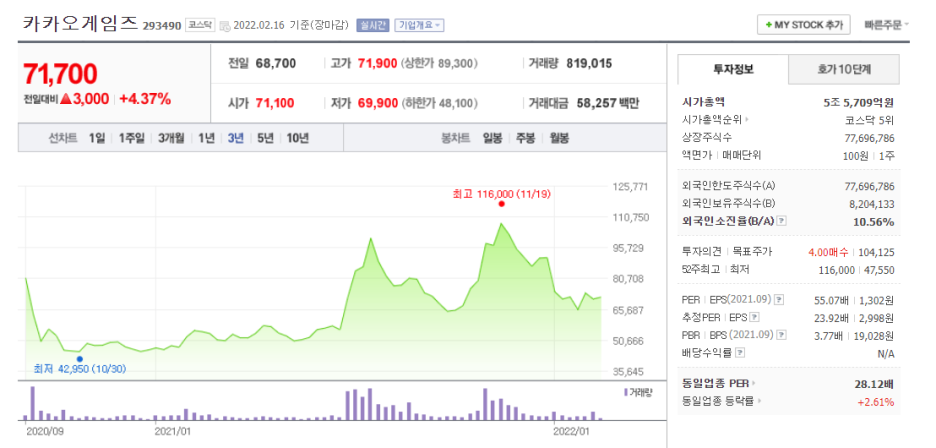Switch to the 투자정보 tab
936x448 pixels.
coord(733,69)
